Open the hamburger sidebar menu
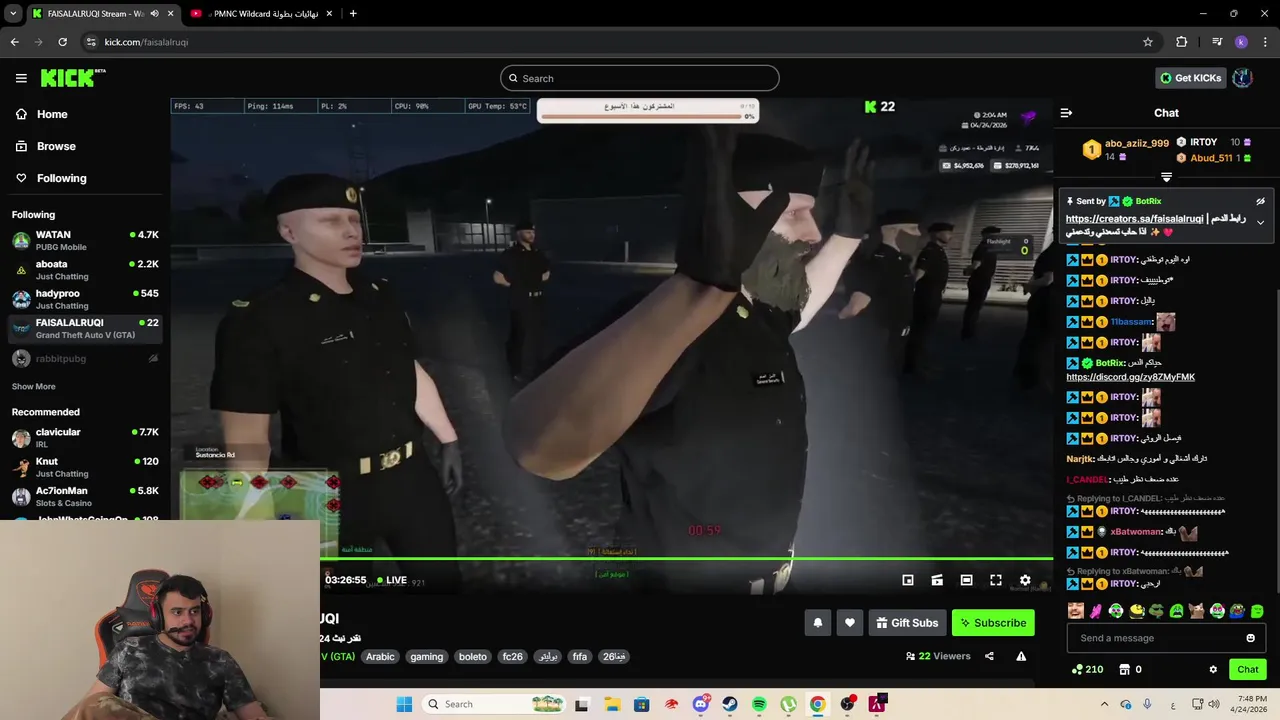Viewport: 1280px width, 720px height. 21,78
